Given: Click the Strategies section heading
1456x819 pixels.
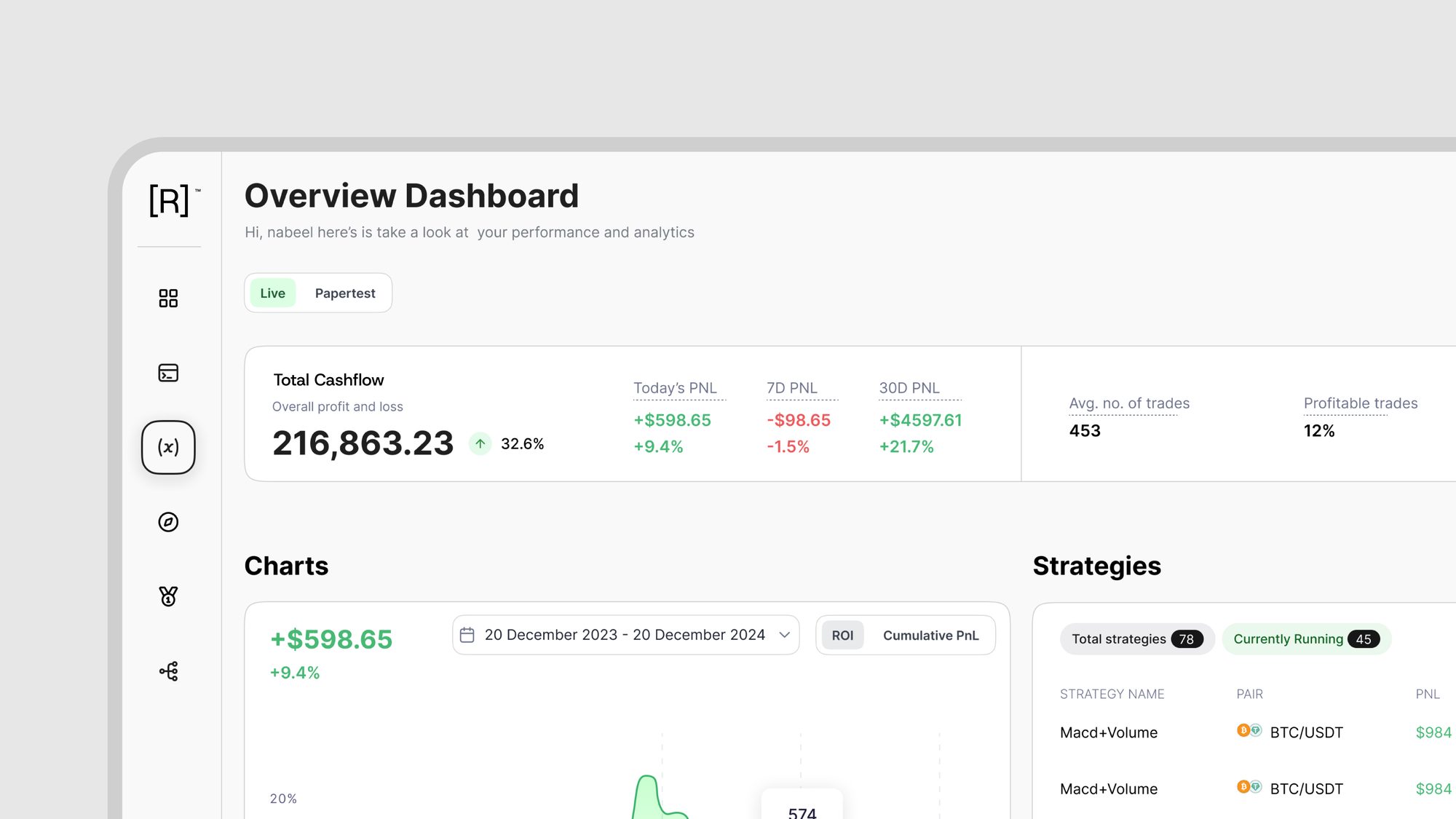Looking at the screenshot, I should pos(1096,566).
